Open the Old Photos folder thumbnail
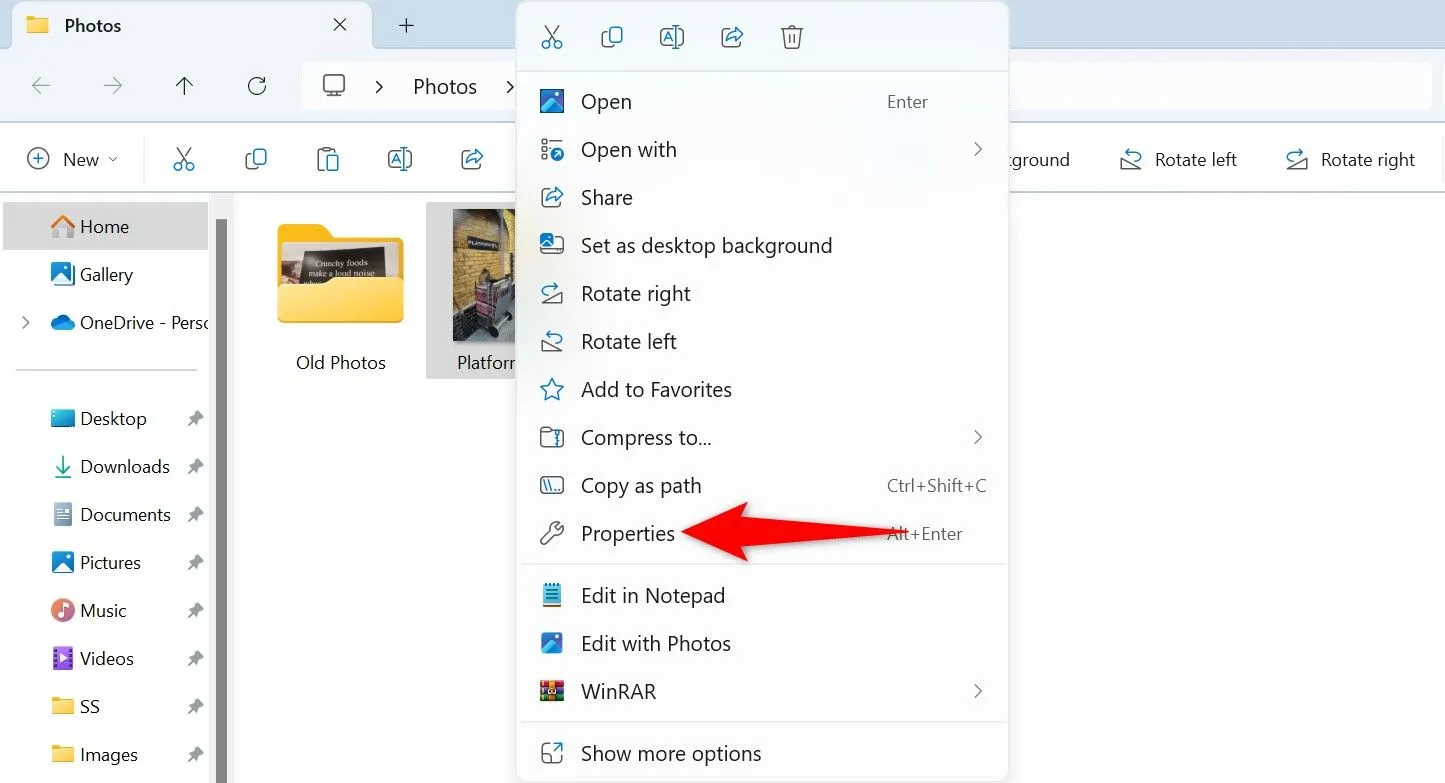This screenshot has width=1445, height=783. click(x=340, y=273)
